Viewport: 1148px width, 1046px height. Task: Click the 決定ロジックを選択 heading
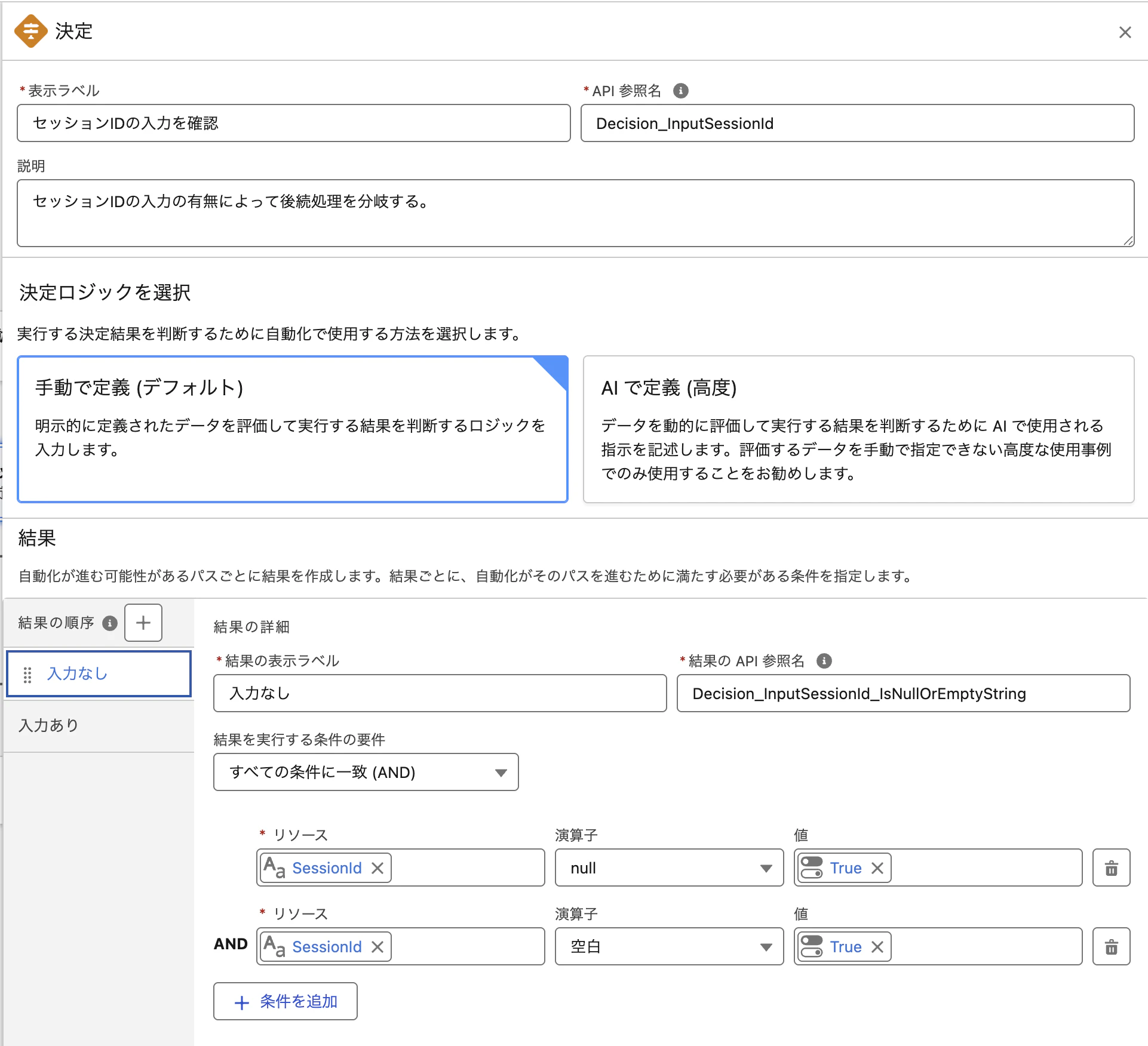(x=105, y=293)
